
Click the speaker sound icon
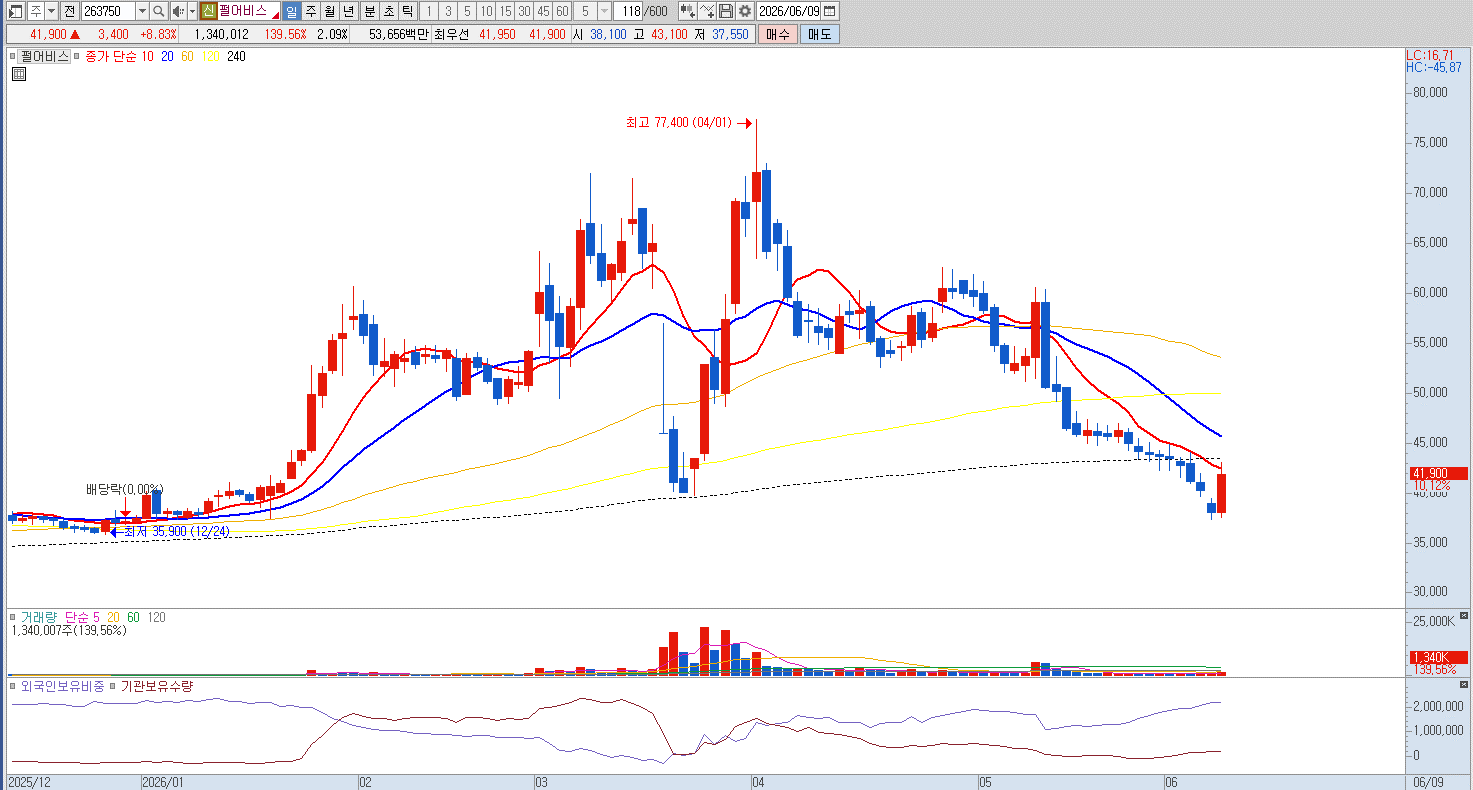(177, 11)
